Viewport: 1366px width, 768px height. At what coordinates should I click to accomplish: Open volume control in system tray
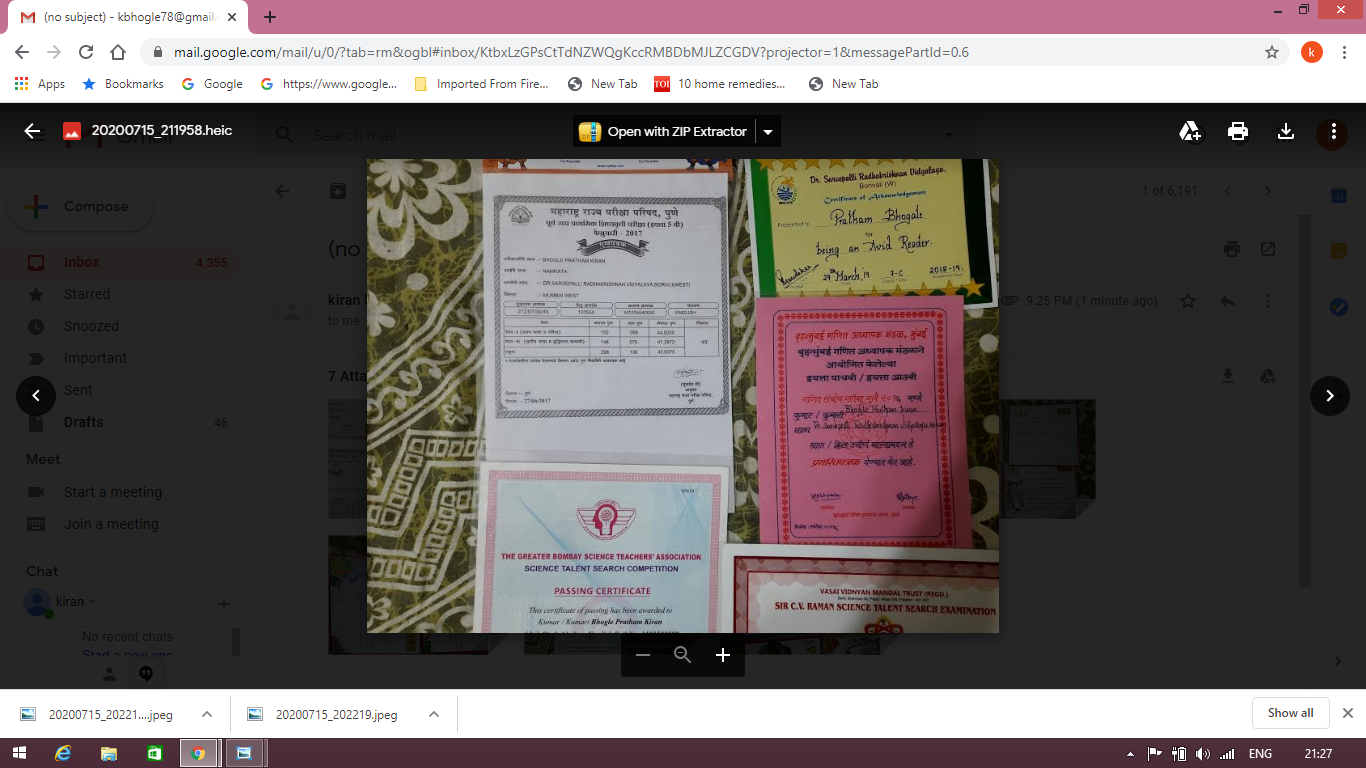click(x=1202, y=754)
